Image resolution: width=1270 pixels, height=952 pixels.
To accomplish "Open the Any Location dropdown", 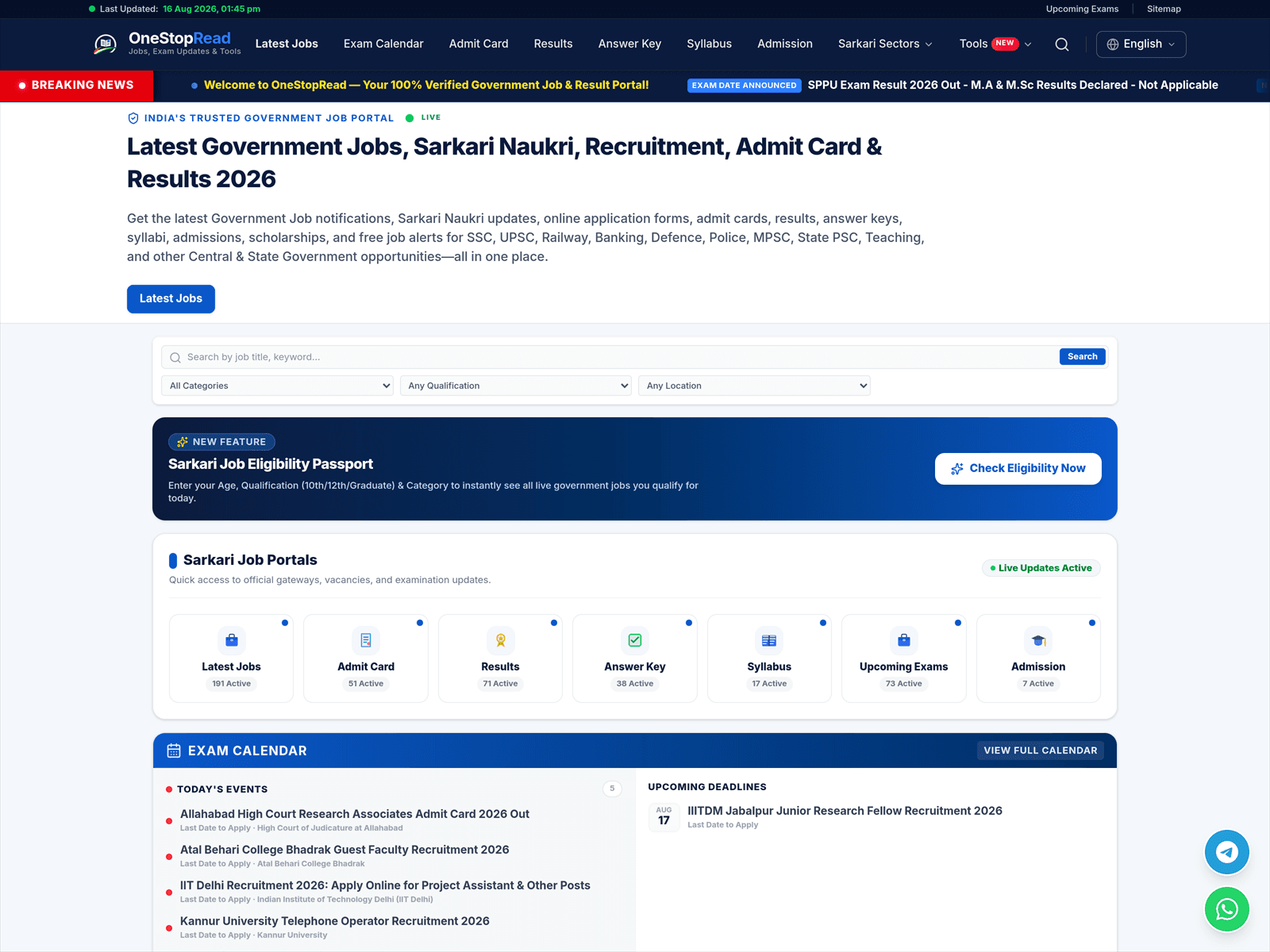I will click(x=754, y=386).
